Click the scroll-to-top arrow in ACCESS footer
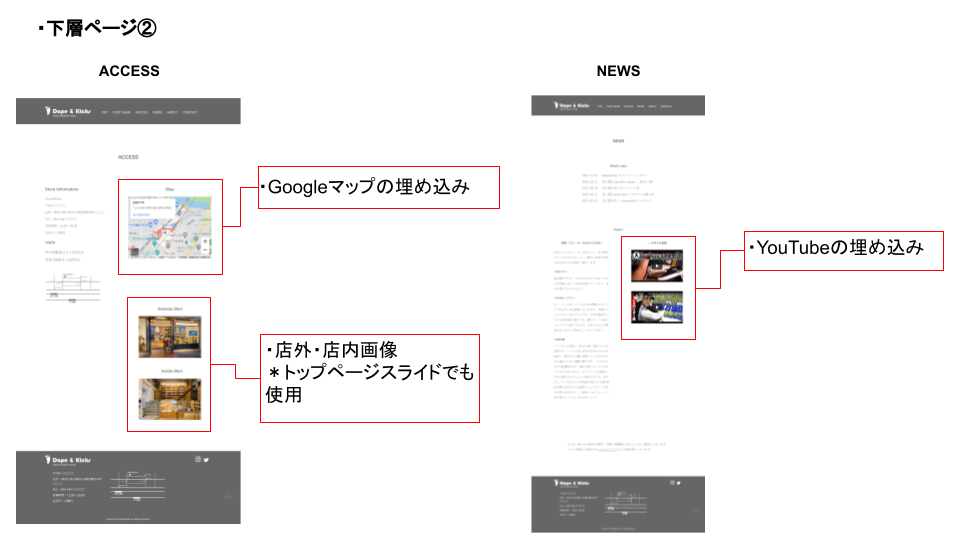 click(227, 495)
